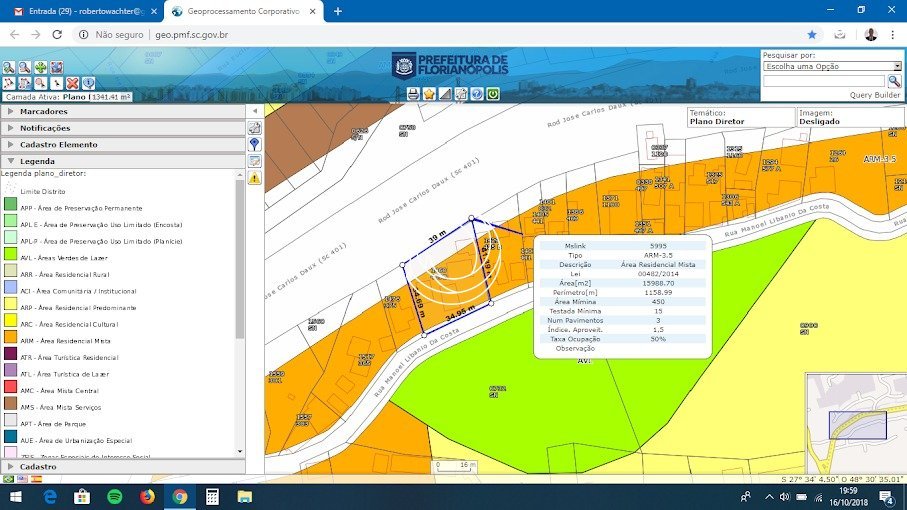The image size is (907, 510).
Task: Click the gray triangle icon in header
Action: coord(445,94)
